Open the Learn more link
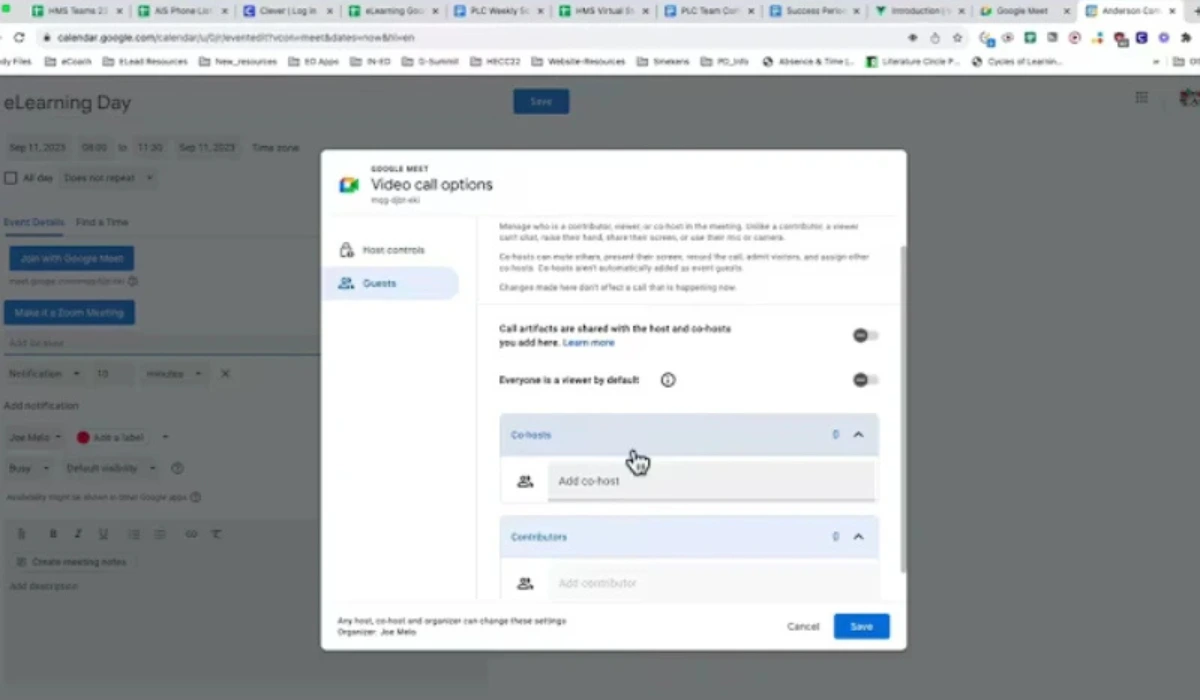Screen dimensions: 1200x700 [588, 342]
